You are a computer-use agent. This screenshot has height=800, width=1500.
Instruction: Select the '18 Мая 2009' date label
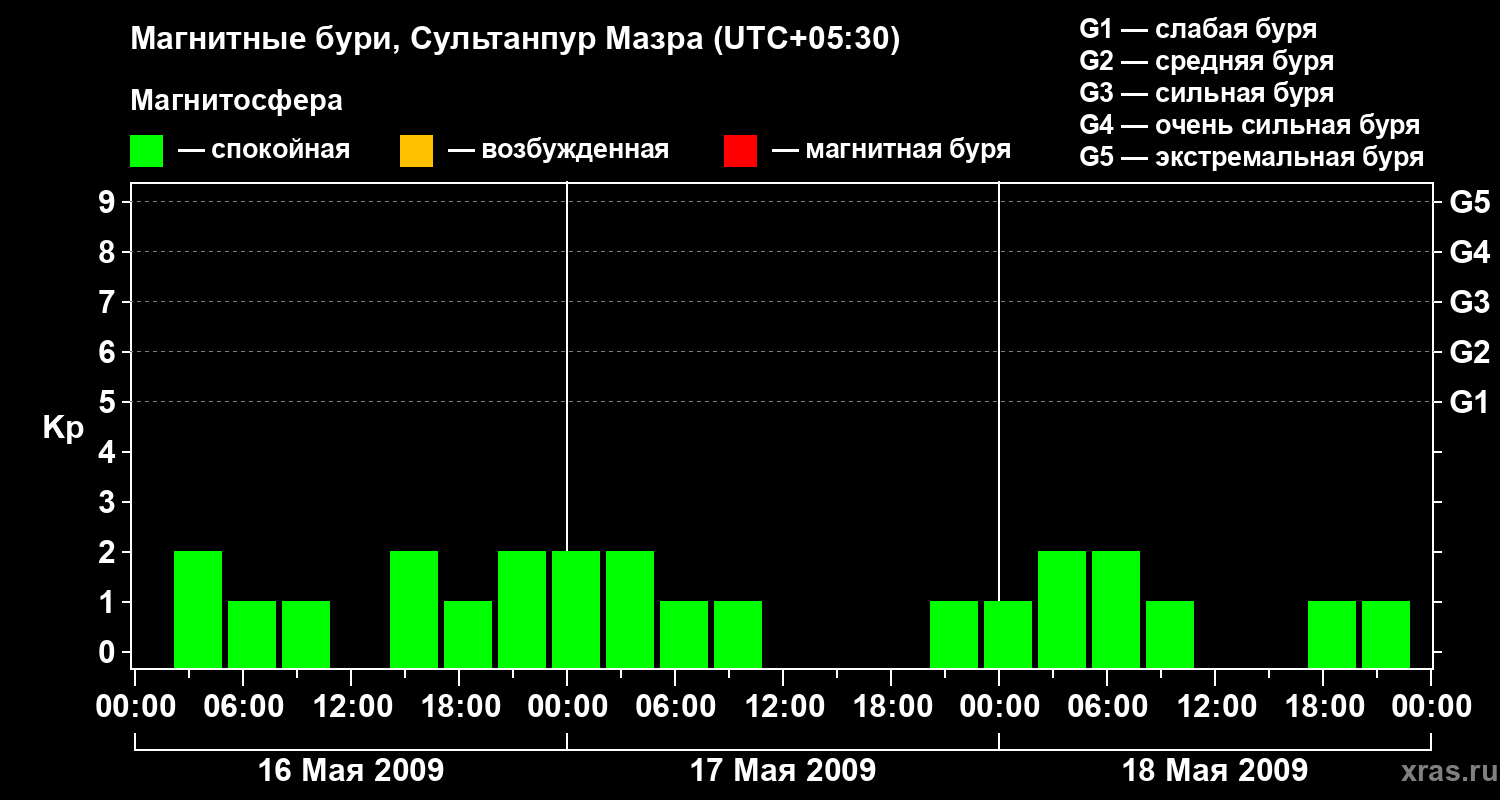1215,771
